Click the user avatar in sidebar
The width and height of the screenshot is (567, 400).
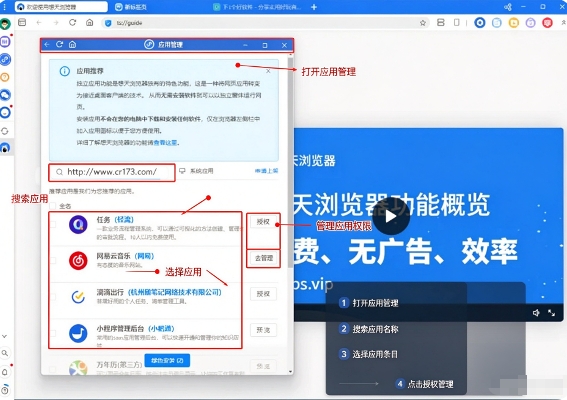[5, 24]
